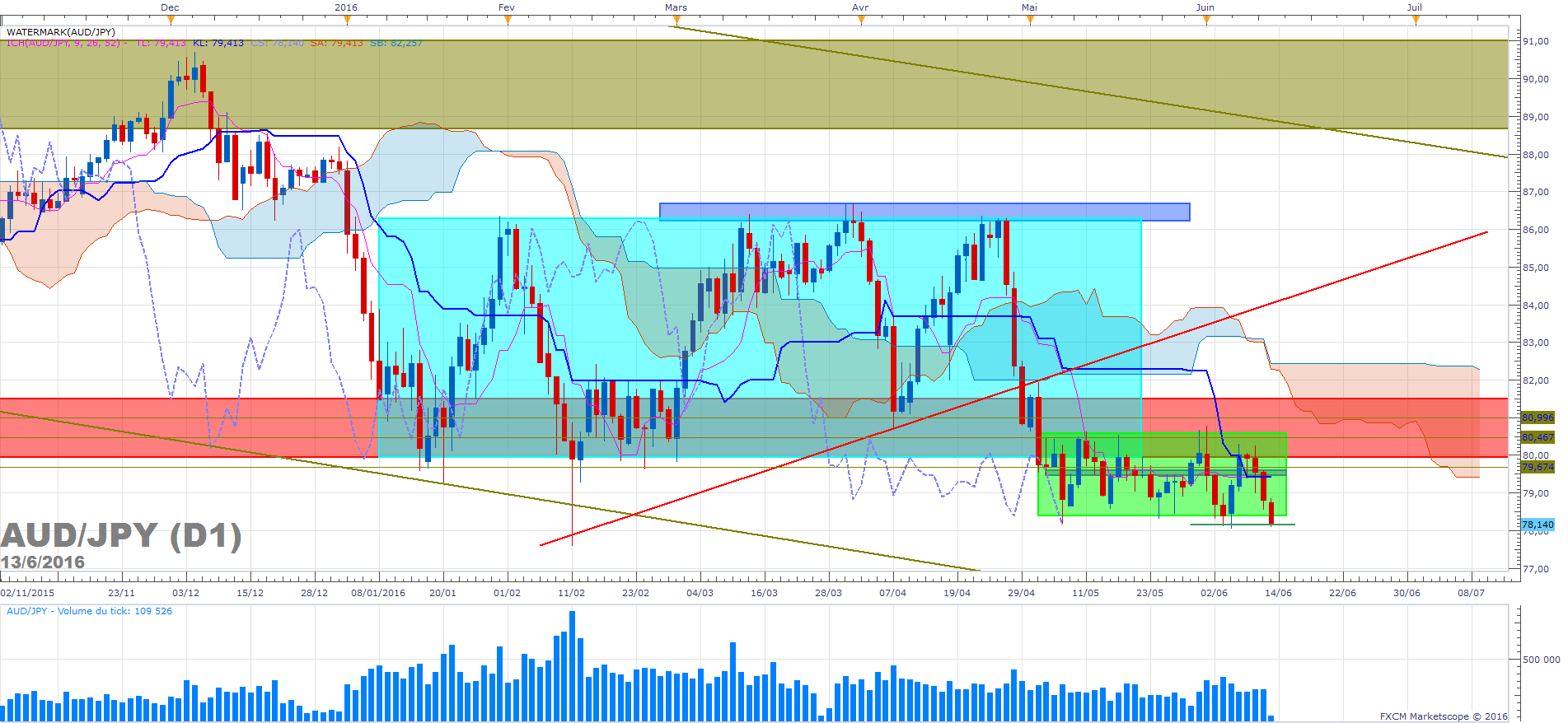Image resolution: width=1568 pixels, height=723 pixels.
Task: Select the SB: 82,257 legend value
Action: 396,43
